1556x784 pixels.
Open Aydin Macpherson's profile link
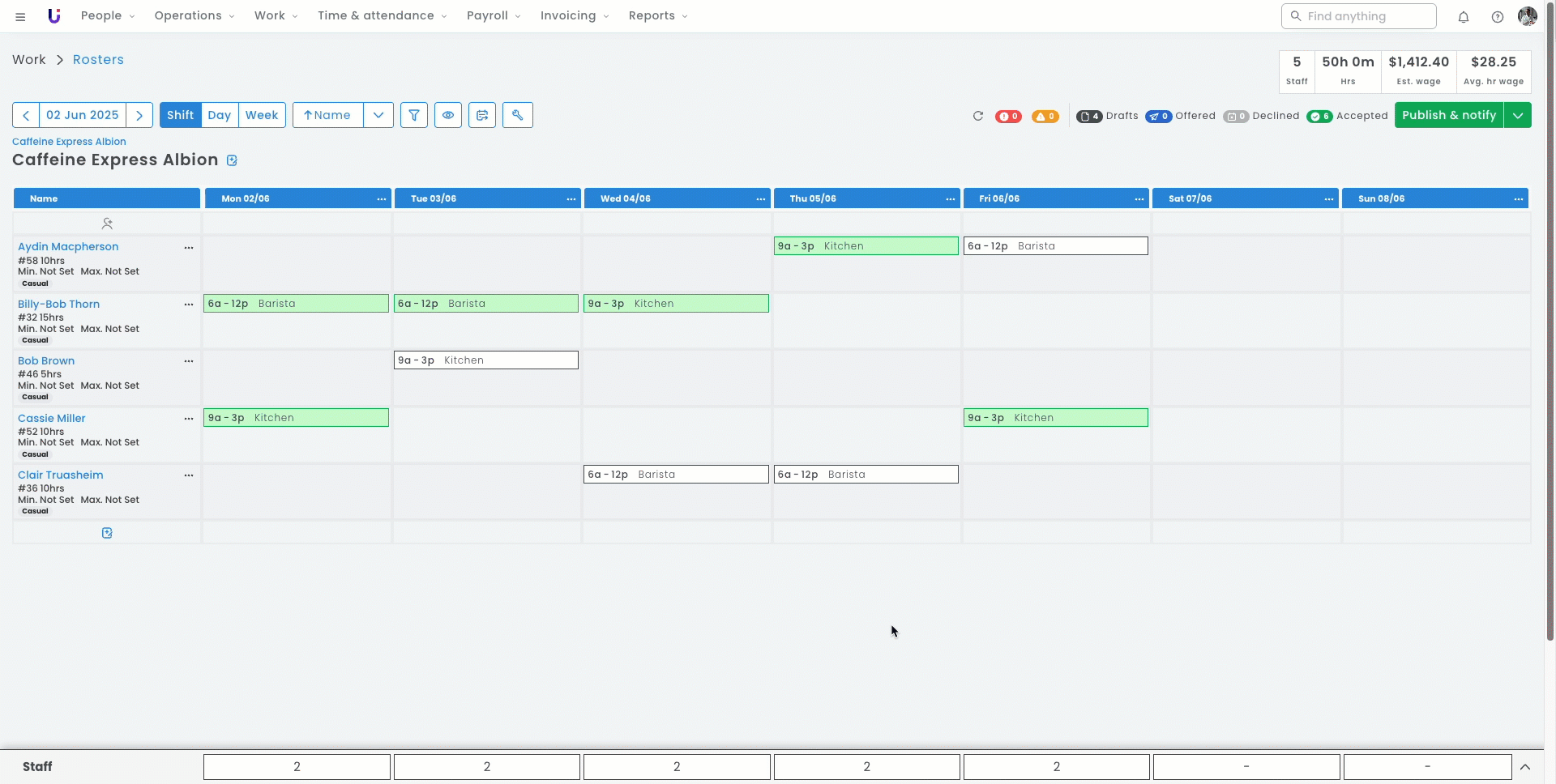[x=68, y=247]
